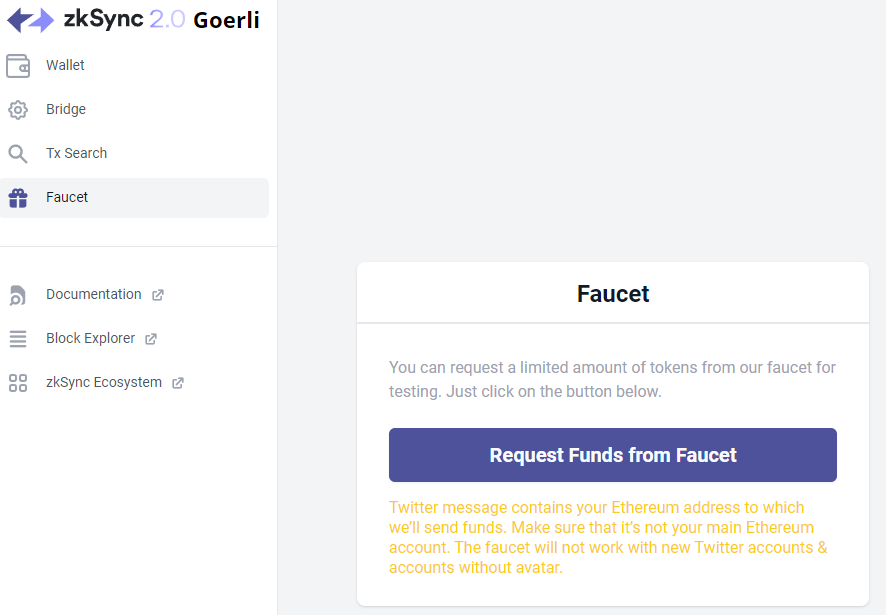Click the Tx Search magnifier icon
Screen dimensions: 886x615
18,154
